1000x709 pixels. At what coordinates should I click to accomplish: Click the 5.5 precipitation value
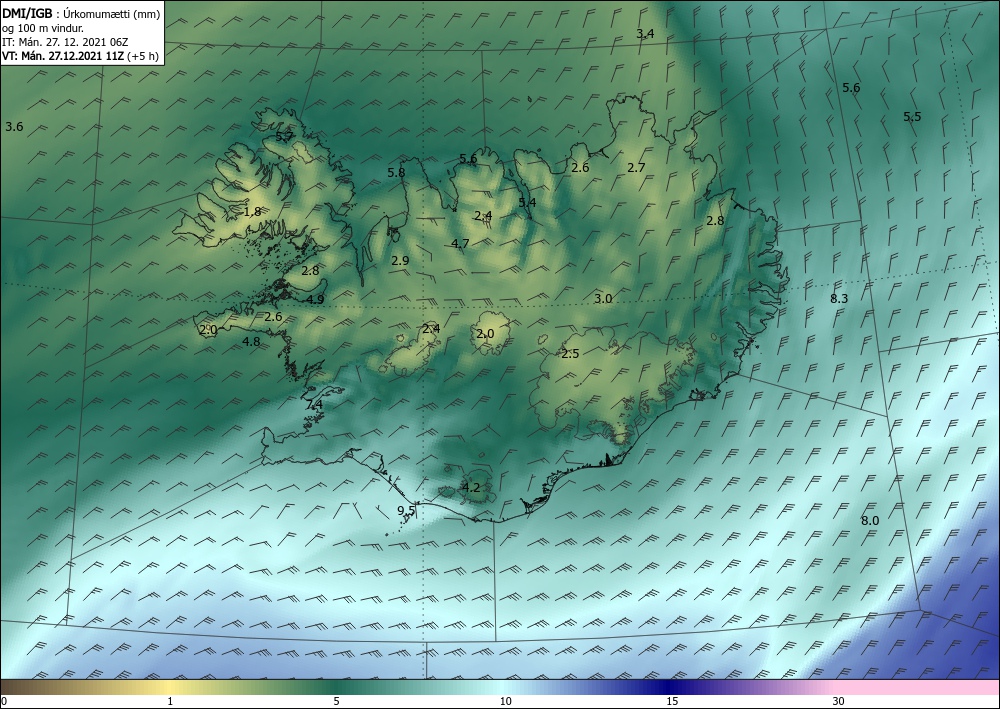pyautogui.click(x=912, y=117)
